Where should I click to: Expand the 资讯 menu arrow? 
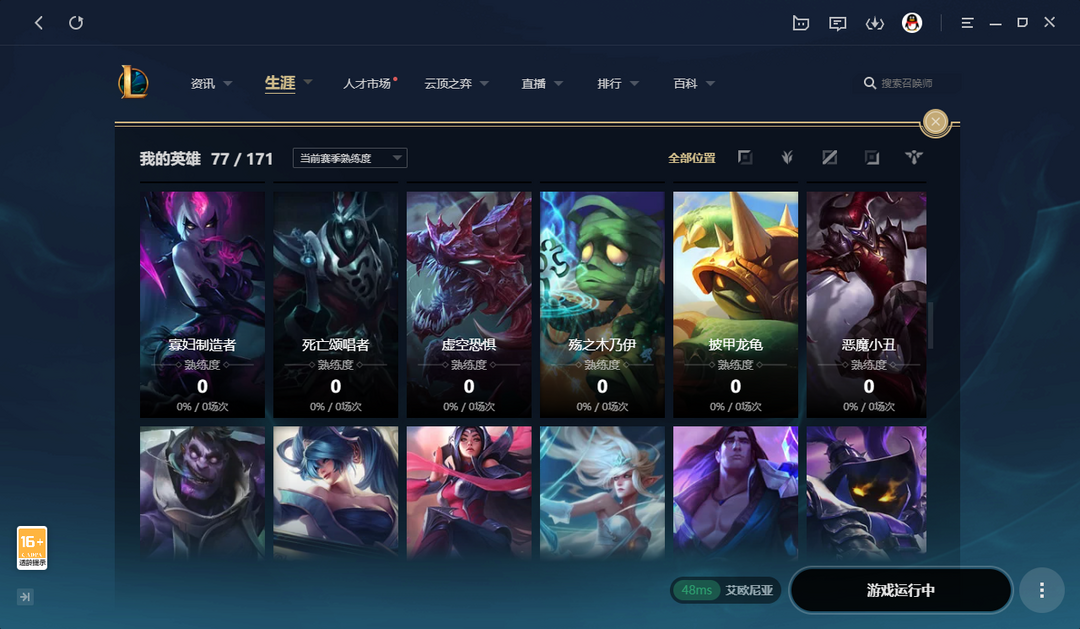point(228,83)
